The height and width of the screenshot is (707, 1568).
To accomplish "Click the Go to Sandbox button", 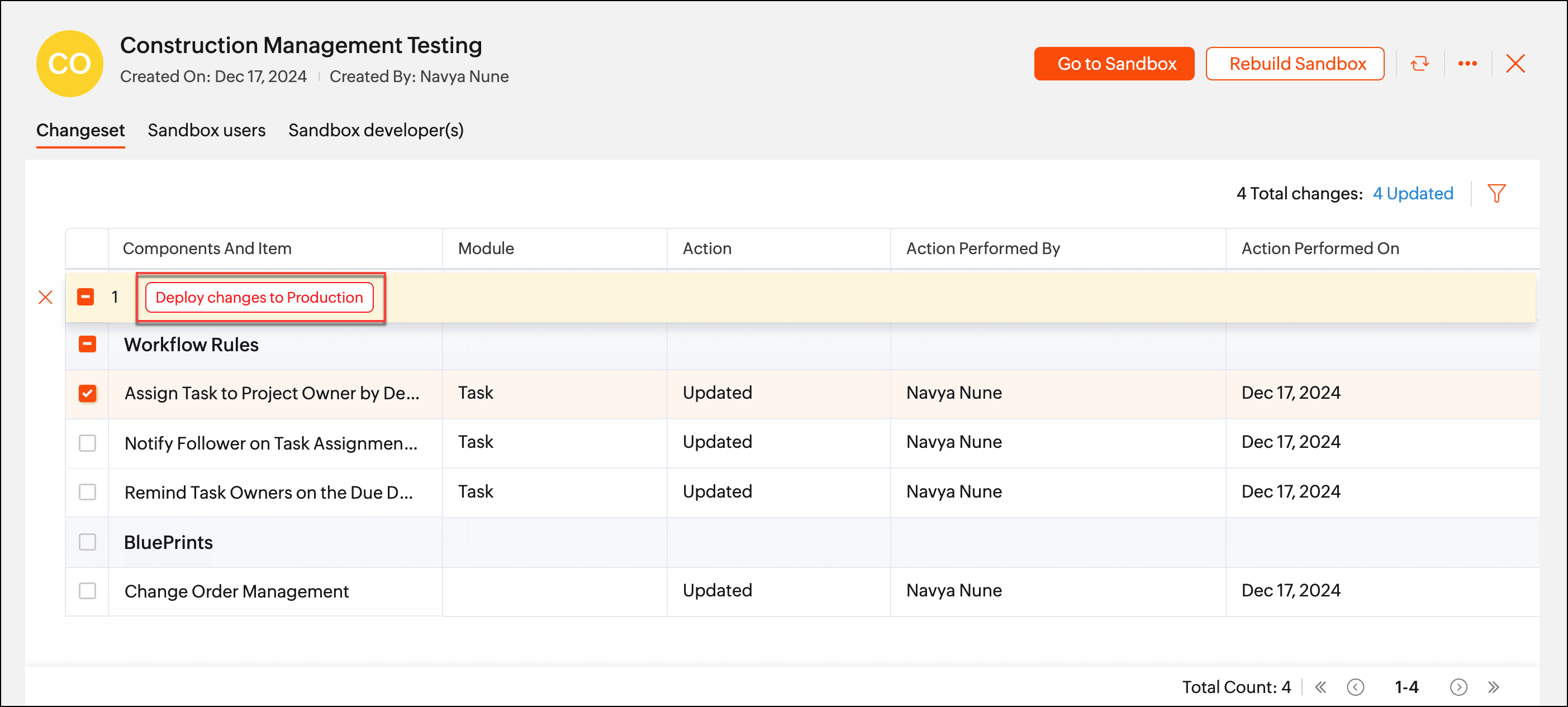I will 1113,64.
